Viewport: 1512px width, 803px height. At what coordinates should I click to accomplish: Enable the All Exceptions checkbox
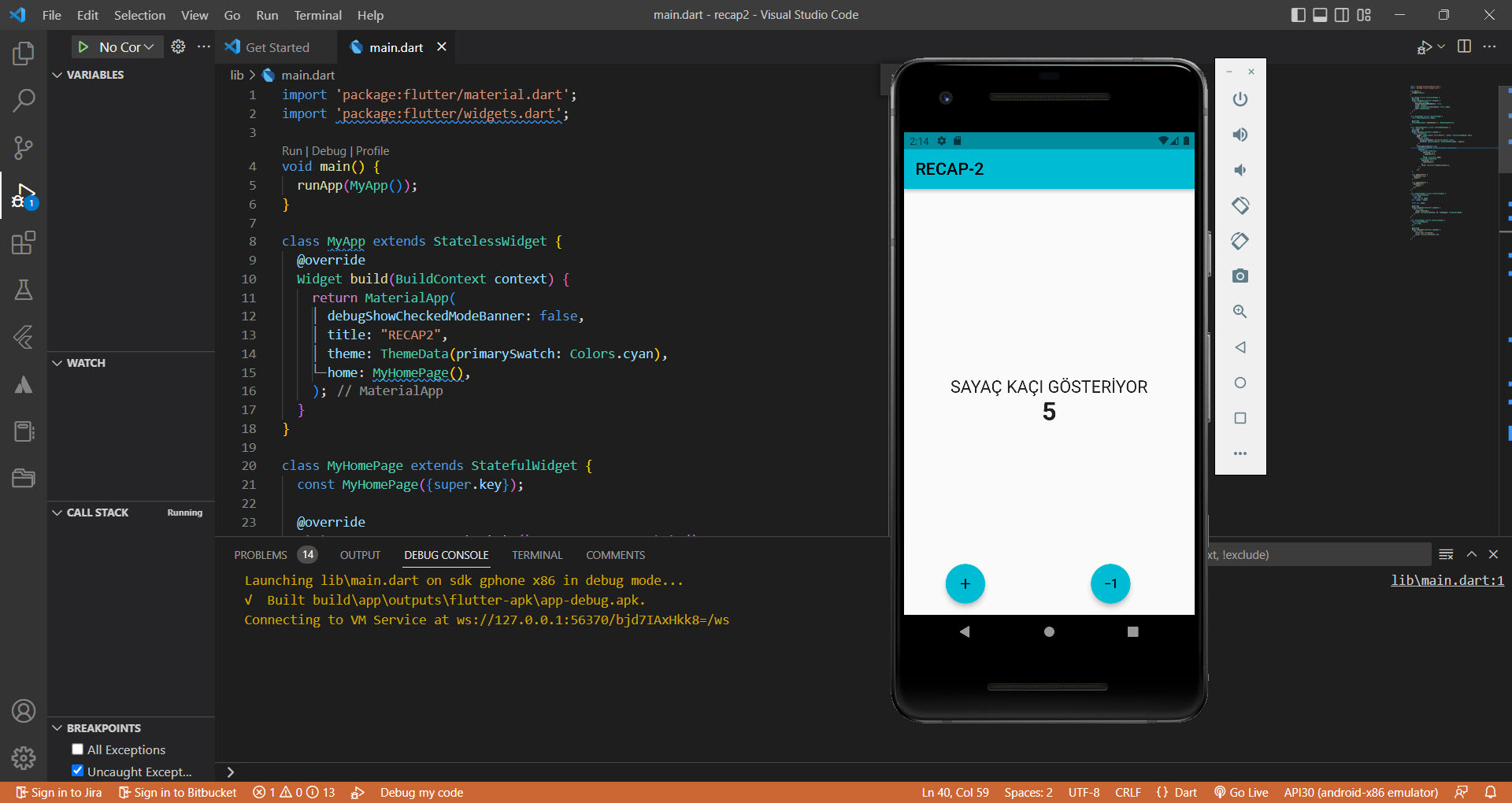tap(77, 749)
